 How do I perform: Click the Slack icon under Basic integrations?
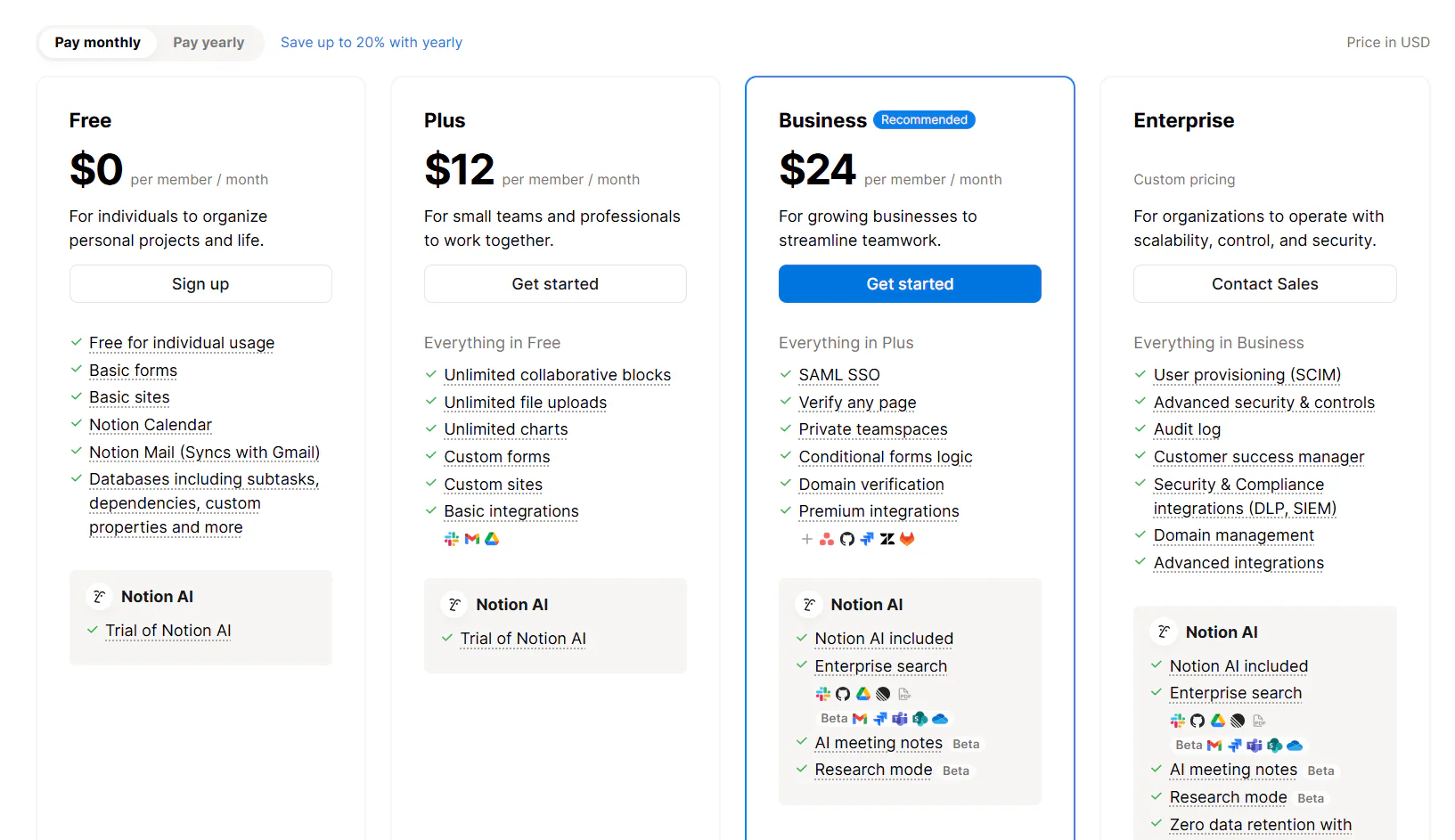coord(452,539)
